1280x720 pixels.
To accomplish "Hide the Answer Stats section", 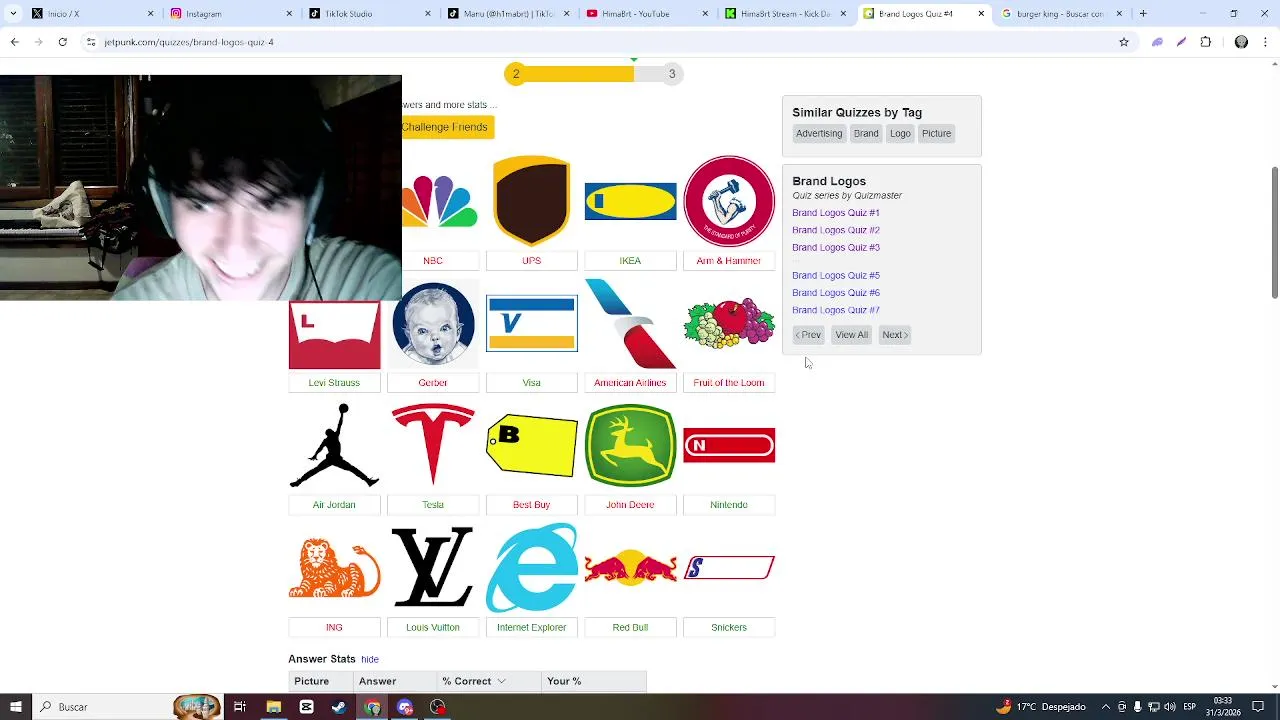I will click(x=370, y=660).
